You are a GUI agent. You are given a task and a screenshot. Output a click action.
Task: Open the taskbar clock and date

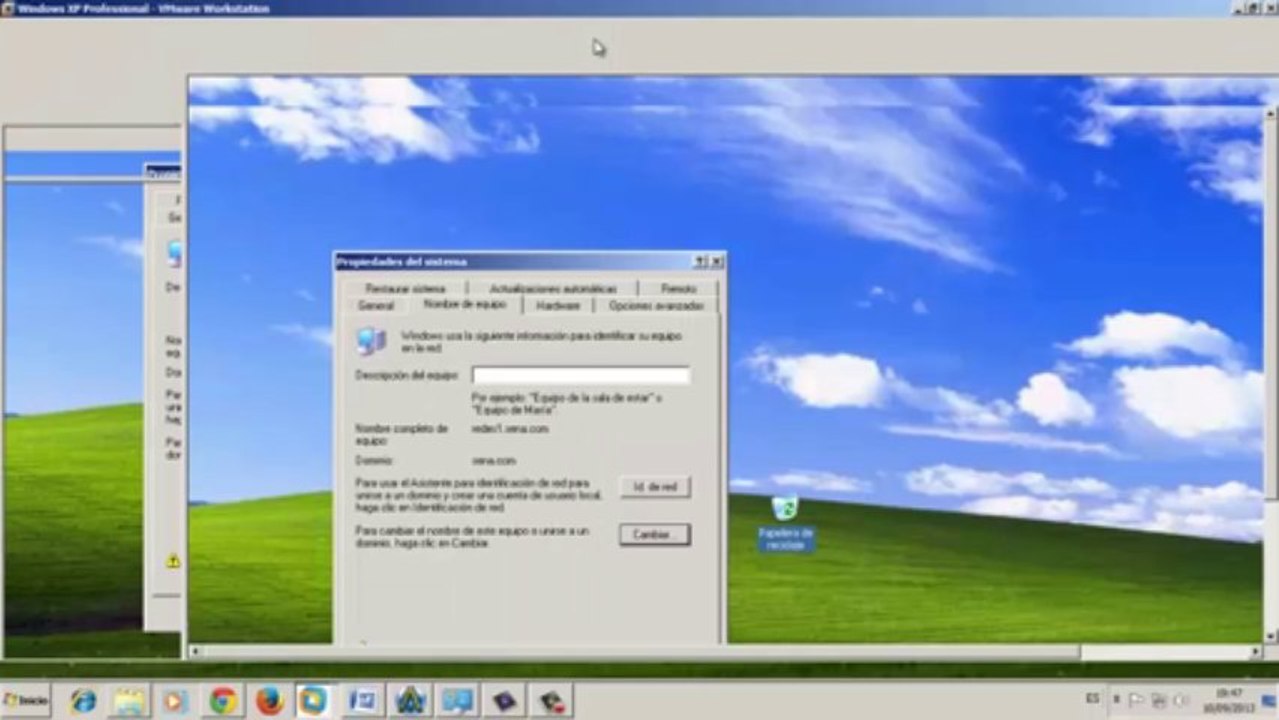[1228, 700]
